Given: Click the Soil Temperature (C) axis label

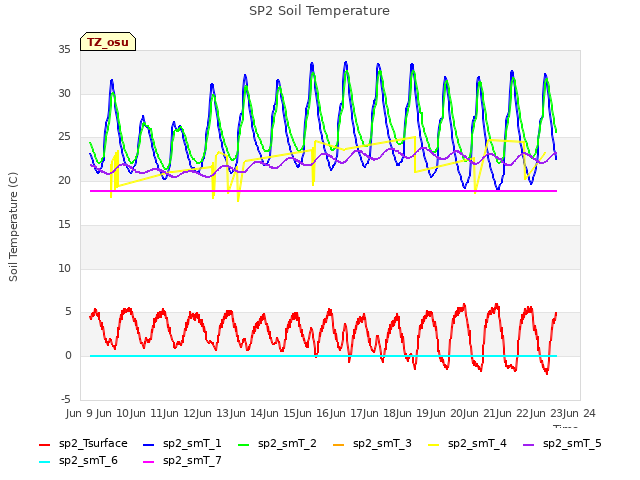Looking at the screenshot, I should (13, 227).
